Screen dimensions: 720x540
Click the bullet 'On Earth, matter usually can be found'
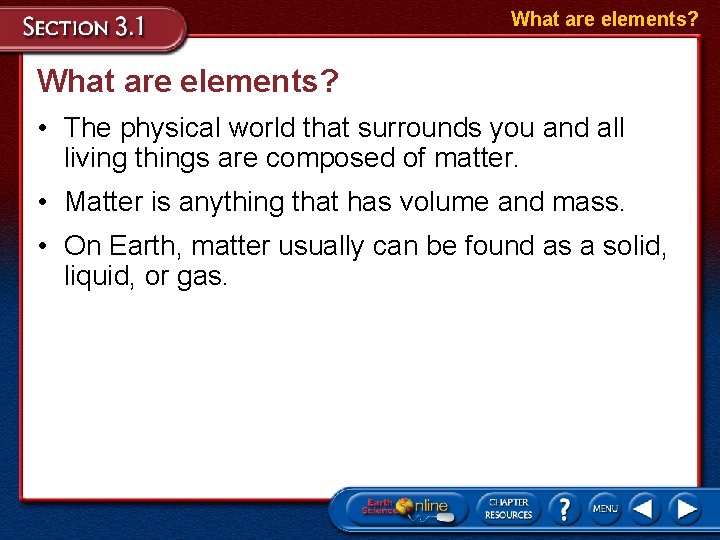tap(365, 246)
